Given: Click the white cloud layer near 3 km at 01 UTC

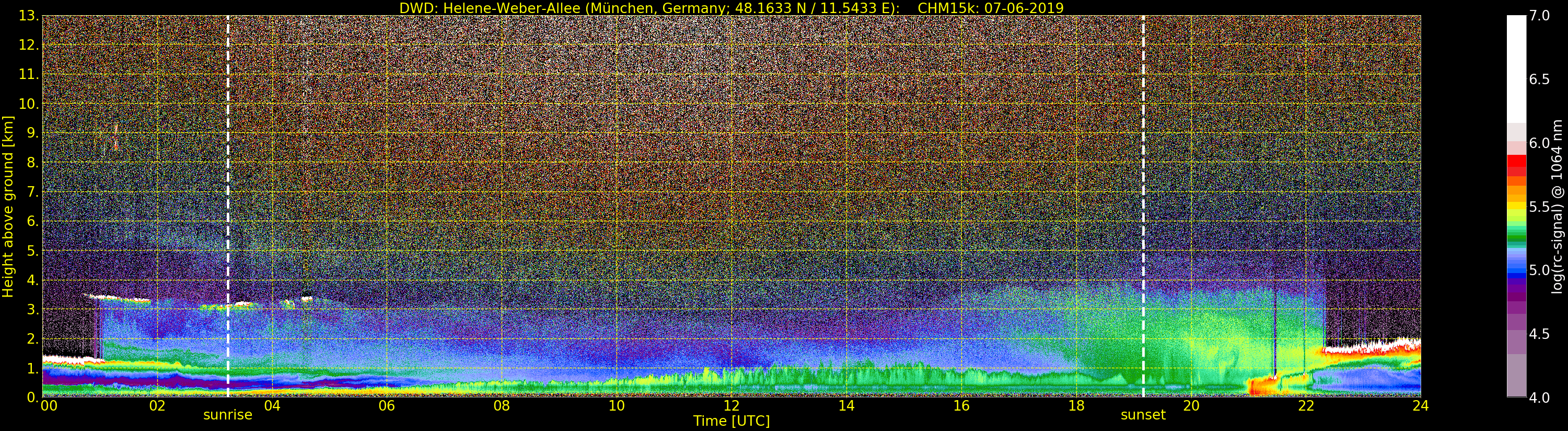Looking at the screenshot, I should point(117,298).
